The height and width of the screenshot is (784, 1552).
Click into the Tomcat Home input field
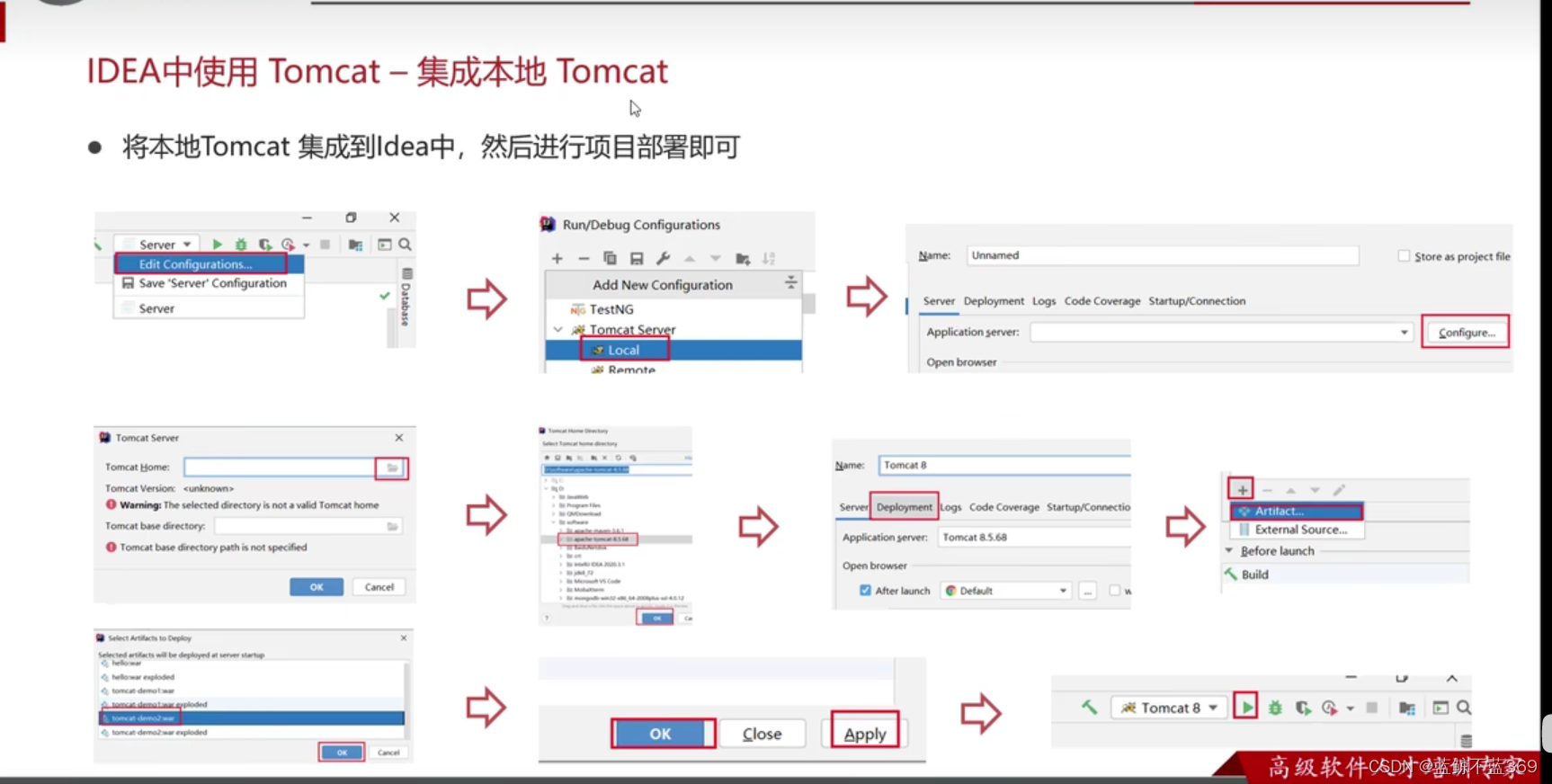pyautogui.click(x=279, y=468)
